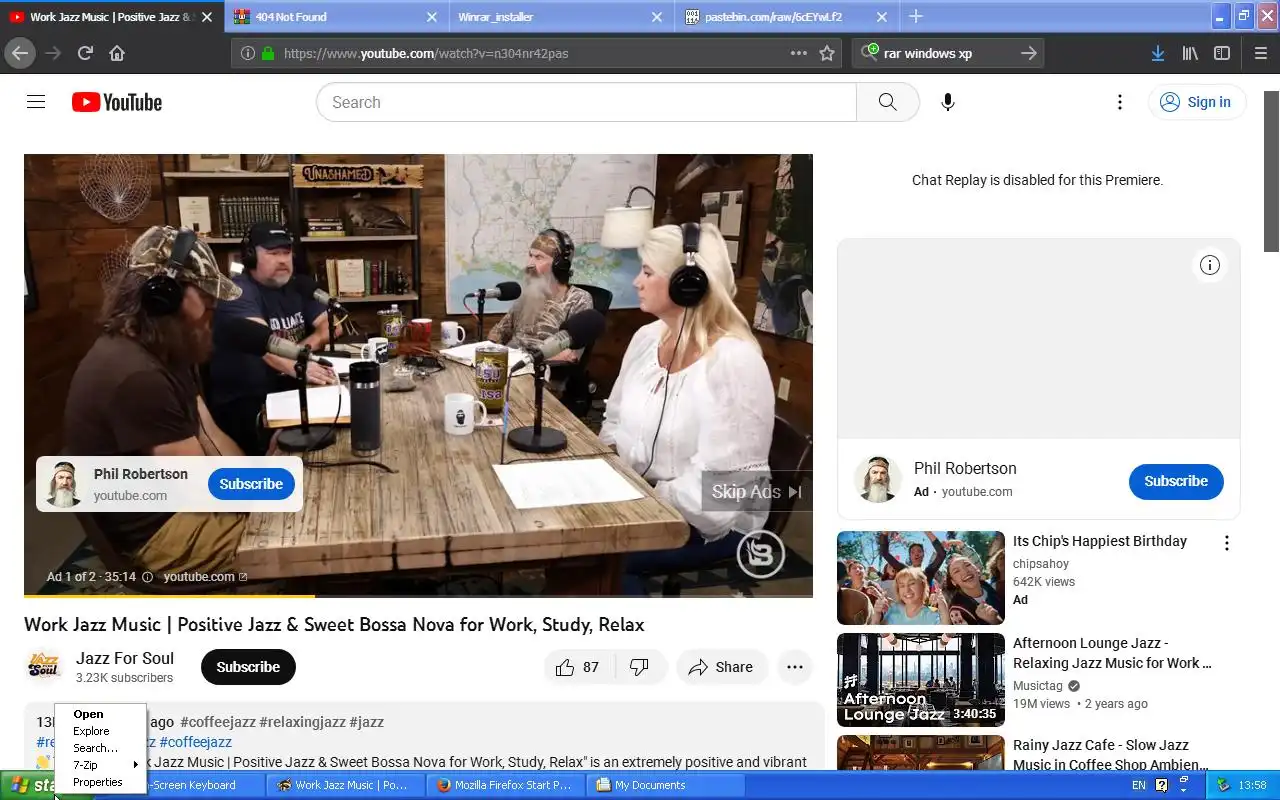Reload the current page

[x=85, y=53]
